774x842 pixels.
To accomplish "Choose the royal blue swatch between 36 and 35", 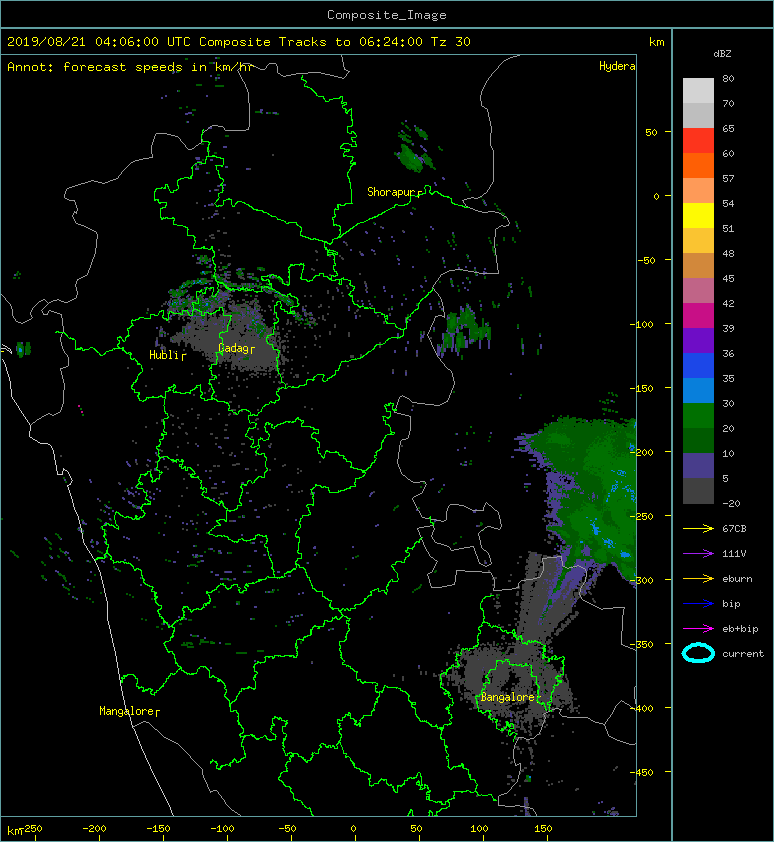I will (698, 366).
